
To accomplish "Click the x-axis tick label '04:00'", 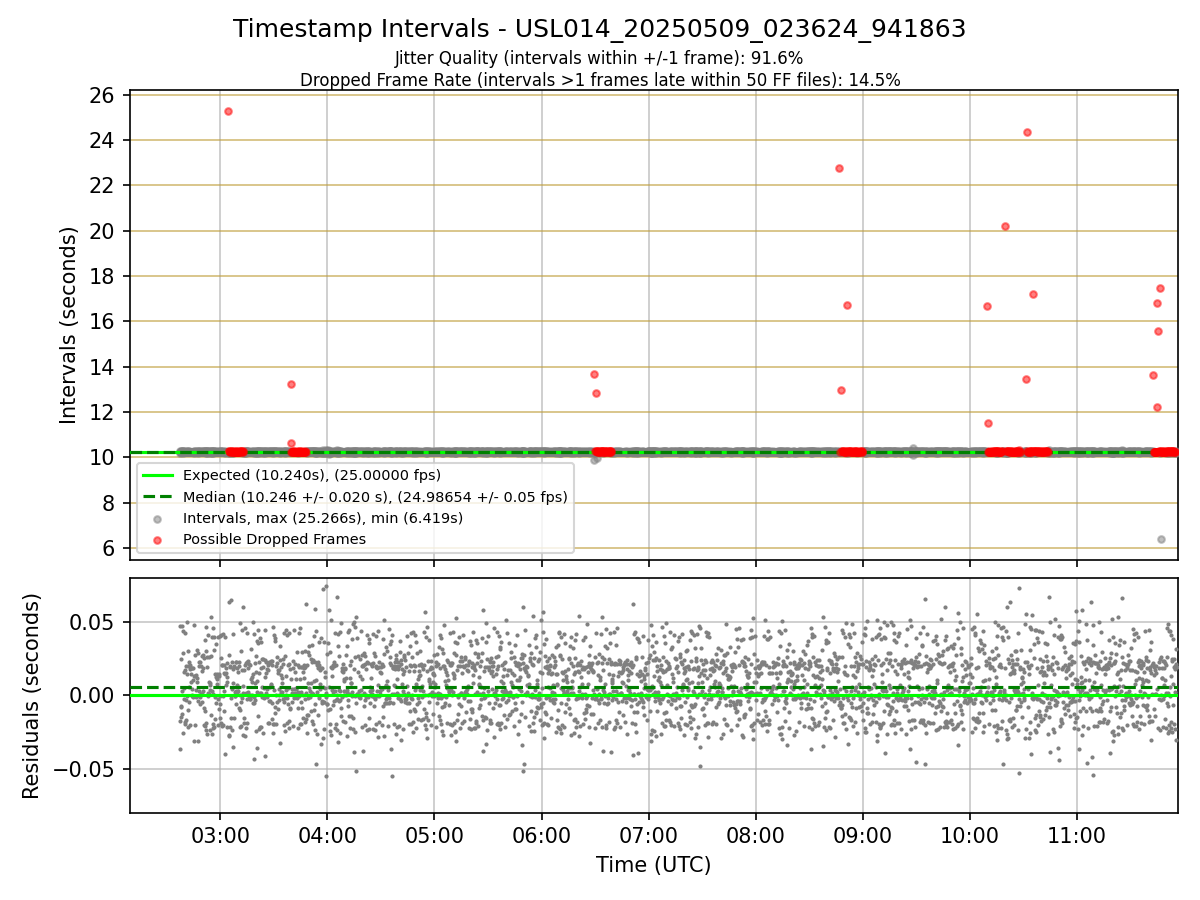I will coord(327,835).
